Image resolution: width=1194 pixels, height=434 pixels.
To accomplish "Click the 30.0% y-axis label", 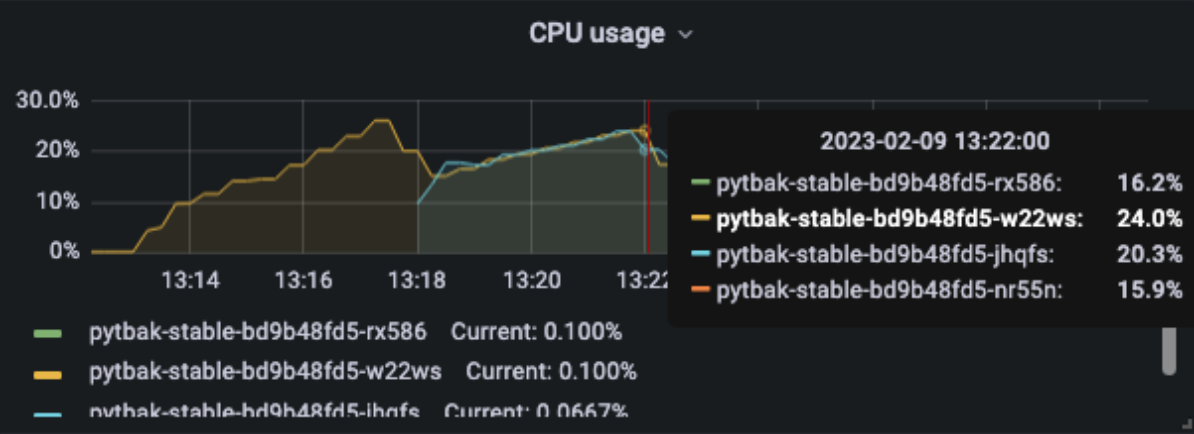I will 47,101.
